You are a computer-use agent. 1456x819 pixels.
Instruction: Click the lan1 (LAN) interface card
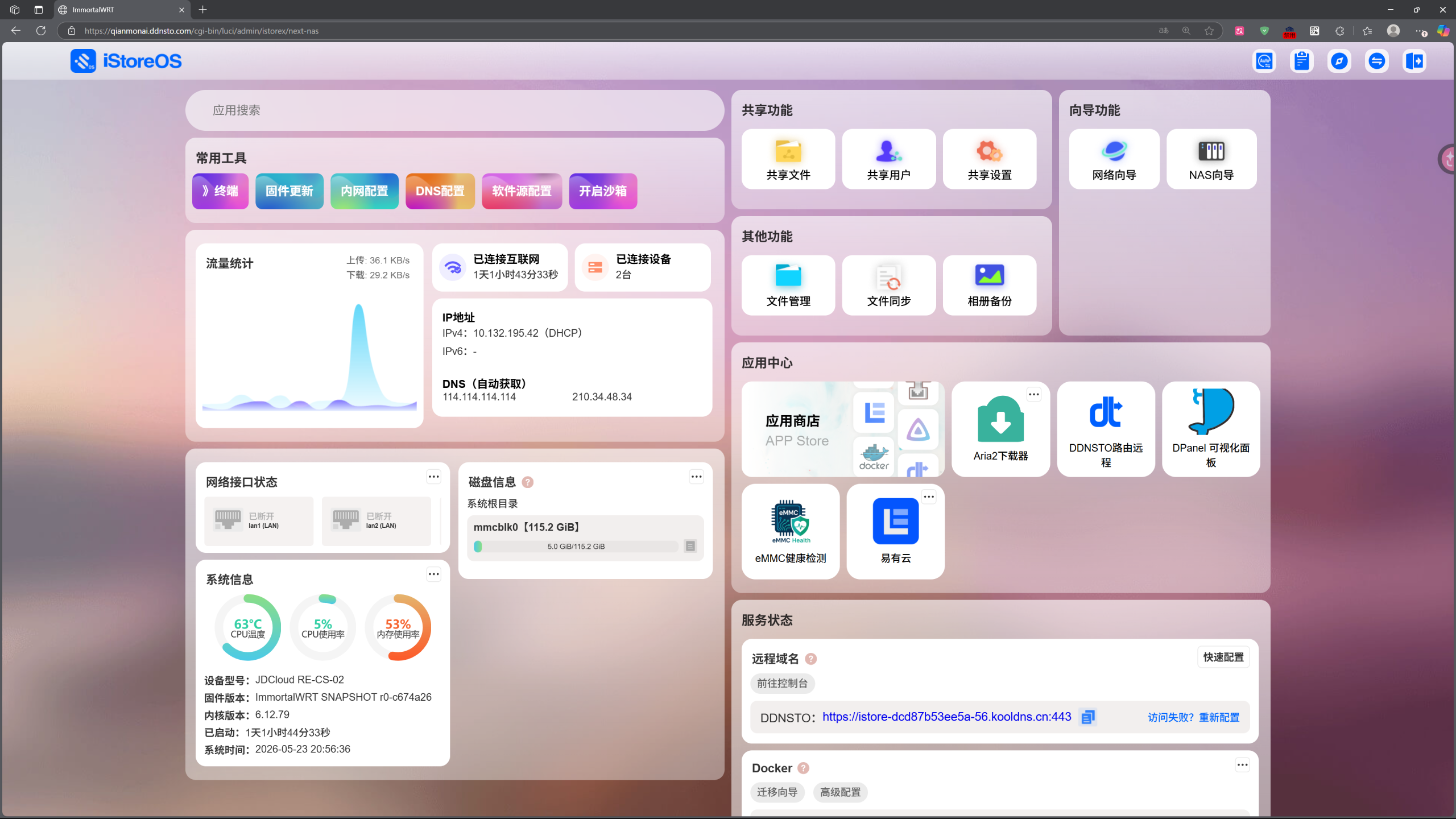click(259, 520)
